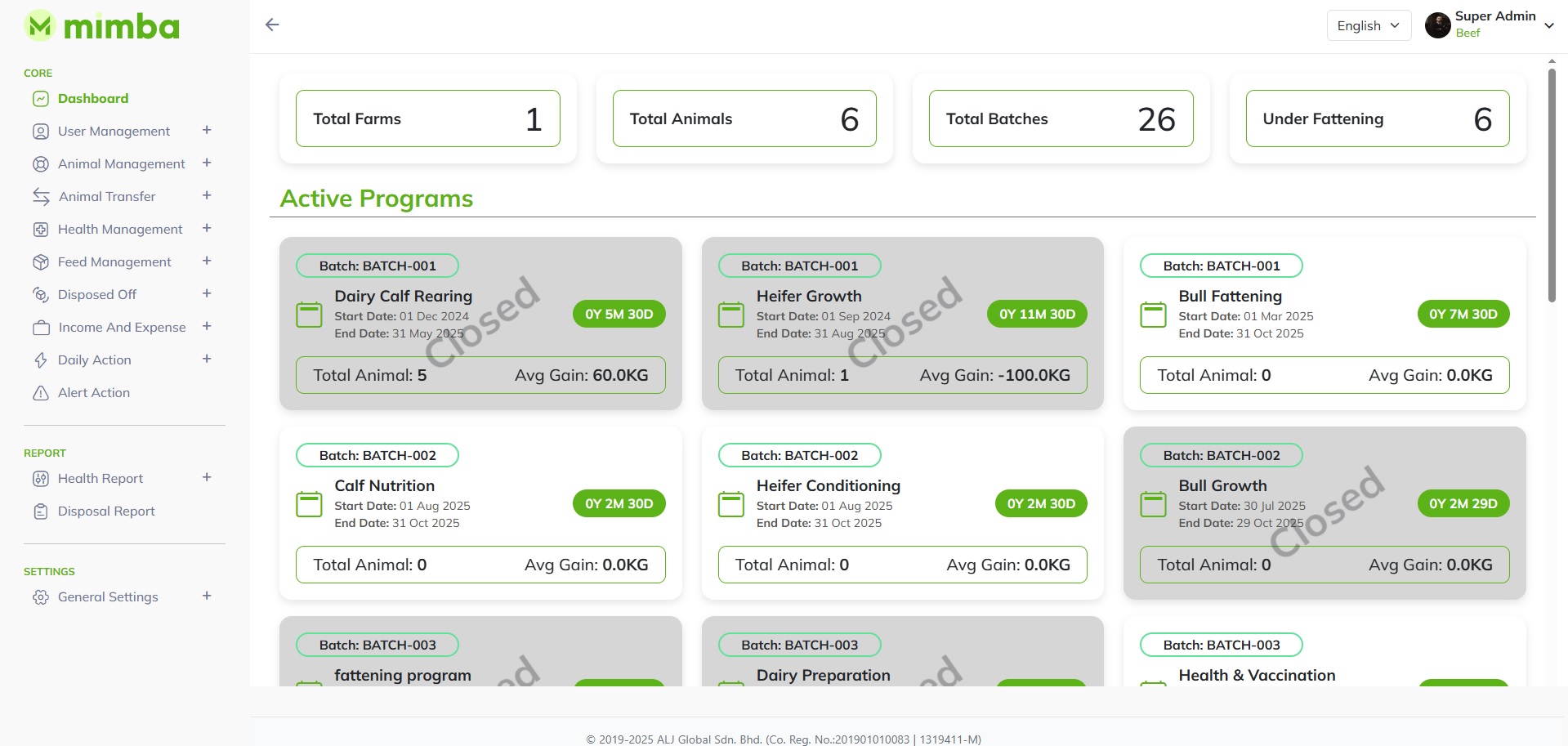Expand the Income And Expense menu
Screen dimensions: 1568x746
(x=206, y=327)
